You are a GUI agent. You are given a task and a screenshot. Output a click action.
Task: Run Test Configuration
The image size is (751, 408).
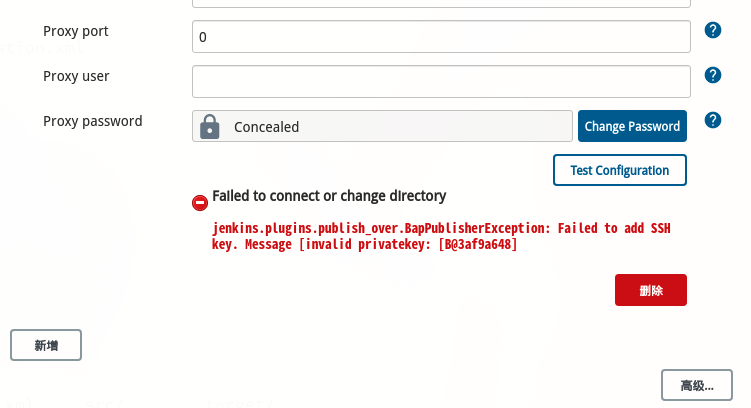click(619, 170)
